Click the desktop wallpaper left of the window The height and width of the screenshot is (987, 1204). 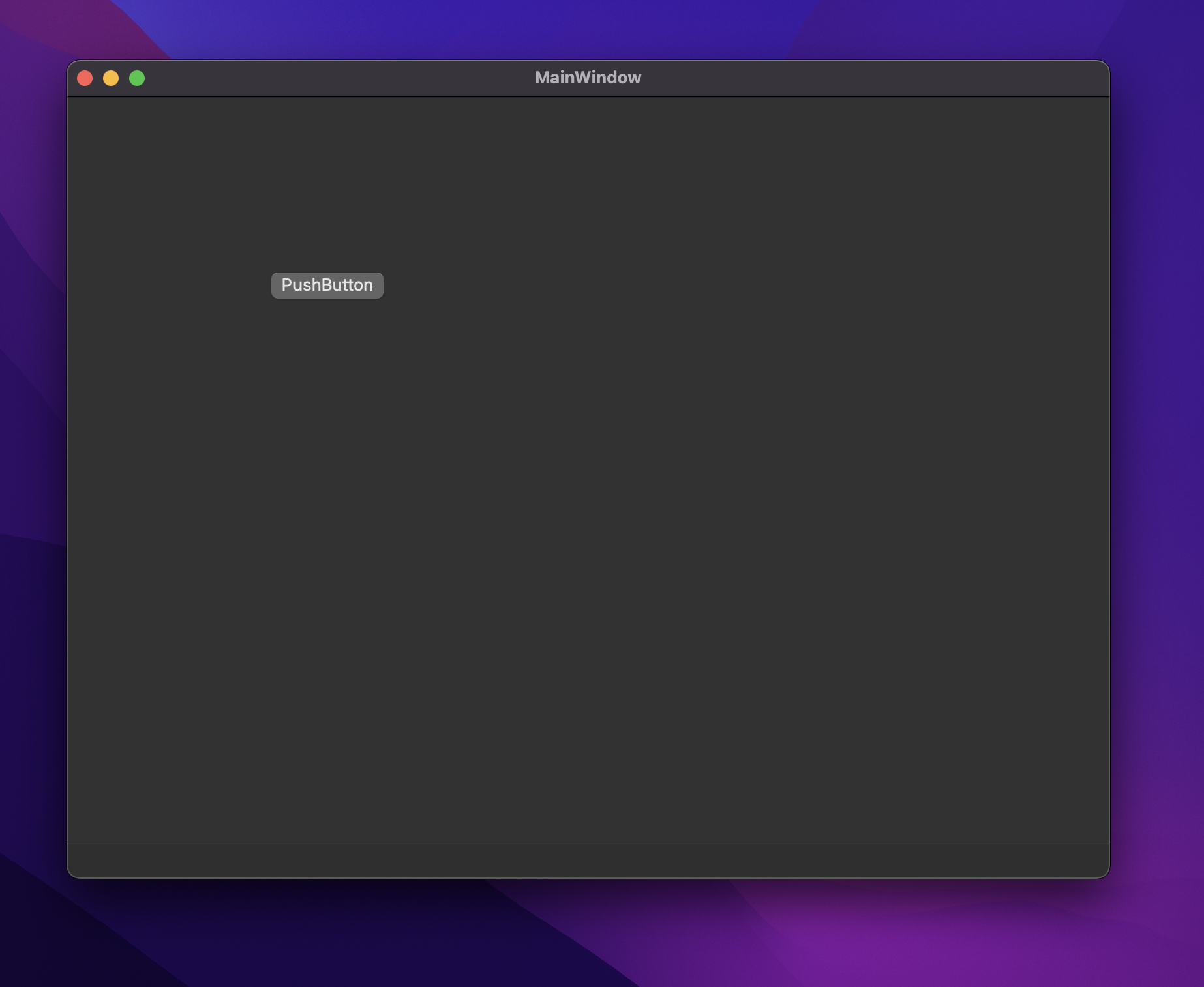(x=33, y=456)
